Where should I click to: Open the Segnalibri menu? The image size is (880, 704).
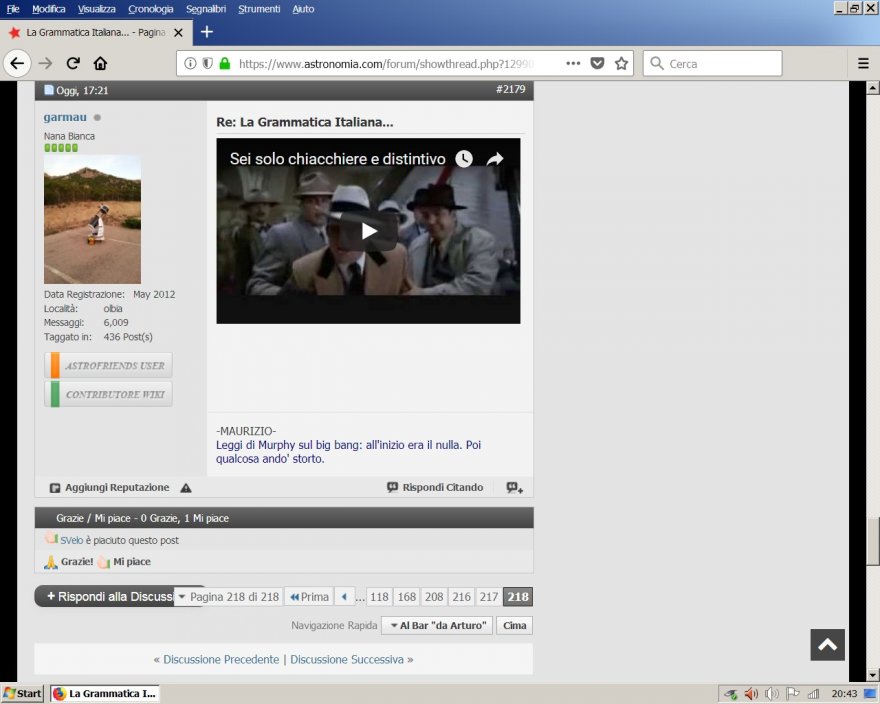205,9
